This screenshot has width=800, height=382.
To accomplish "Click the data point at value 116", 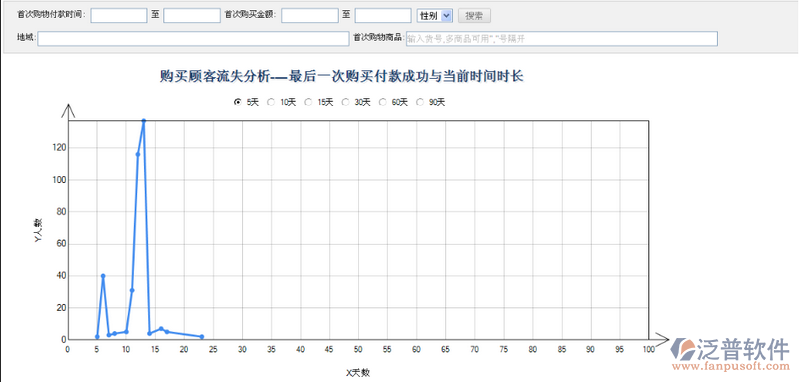I will pyautogui.click(x=138, y=155).
